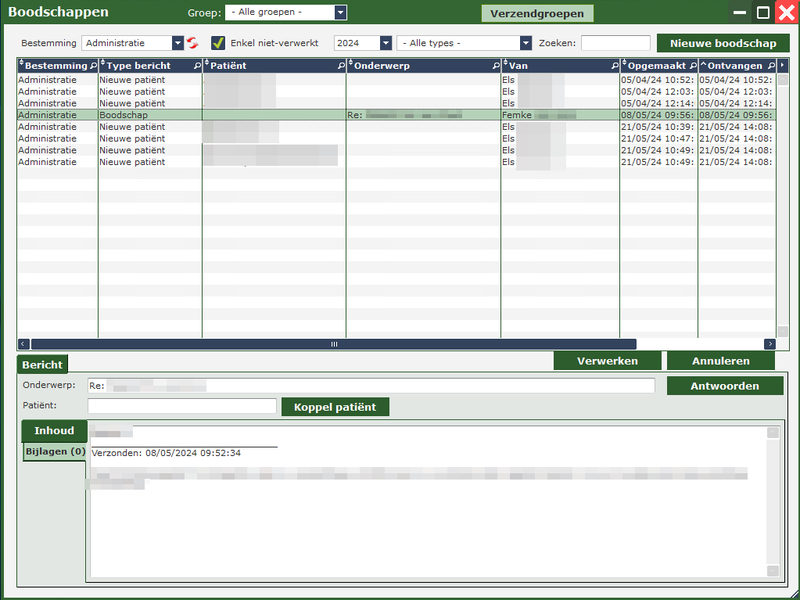Click search icon in Type bericht column header
The height and width of the screenshot is (600, 800).
click(x=197, y=65)
